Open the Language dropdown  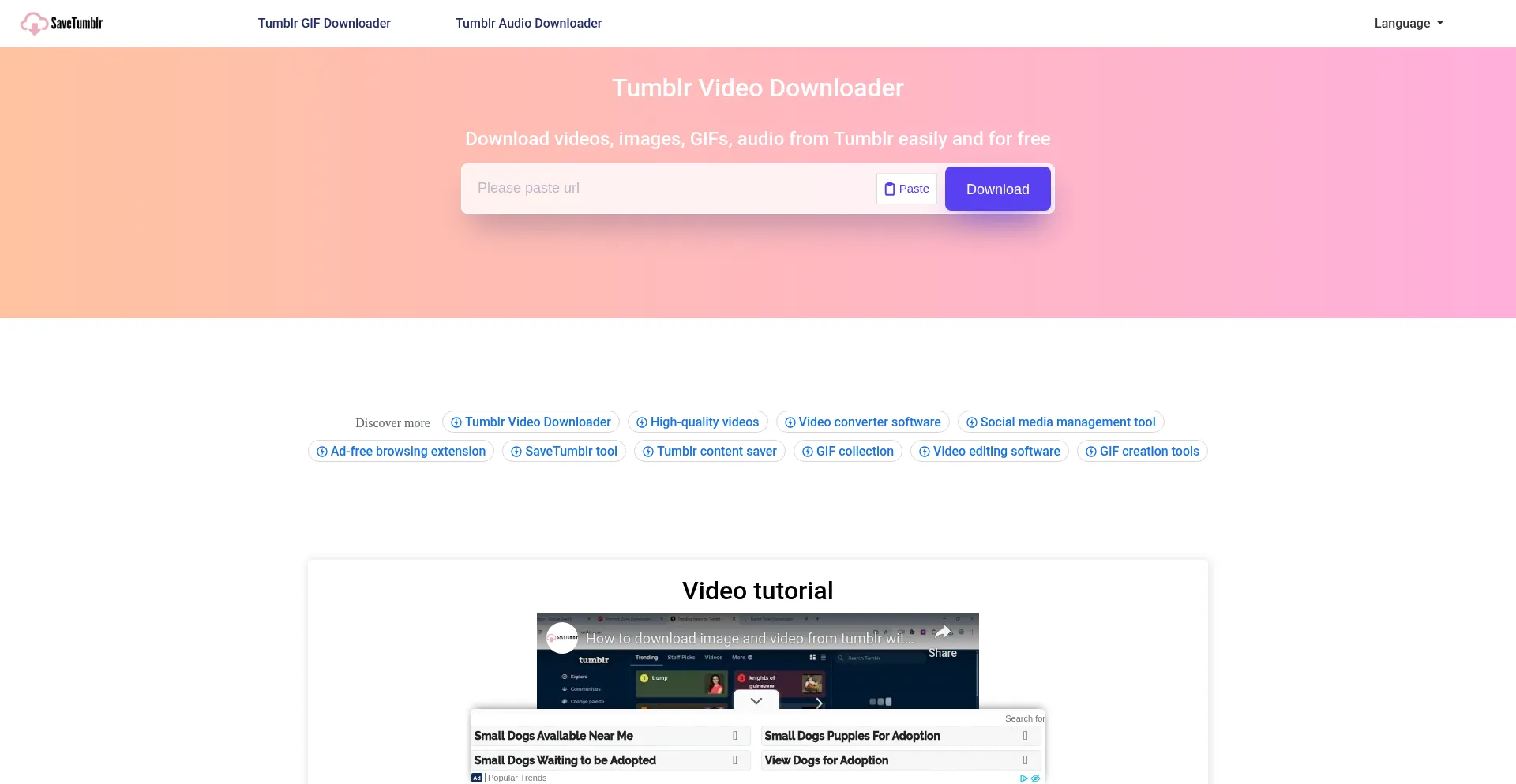(1408, 24)
